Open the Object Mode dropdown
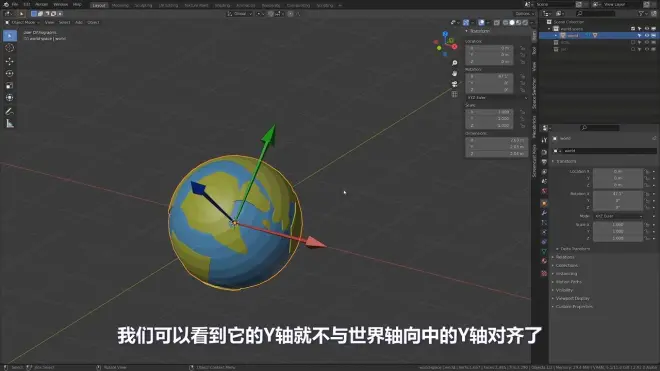 (x=22, y=22)
